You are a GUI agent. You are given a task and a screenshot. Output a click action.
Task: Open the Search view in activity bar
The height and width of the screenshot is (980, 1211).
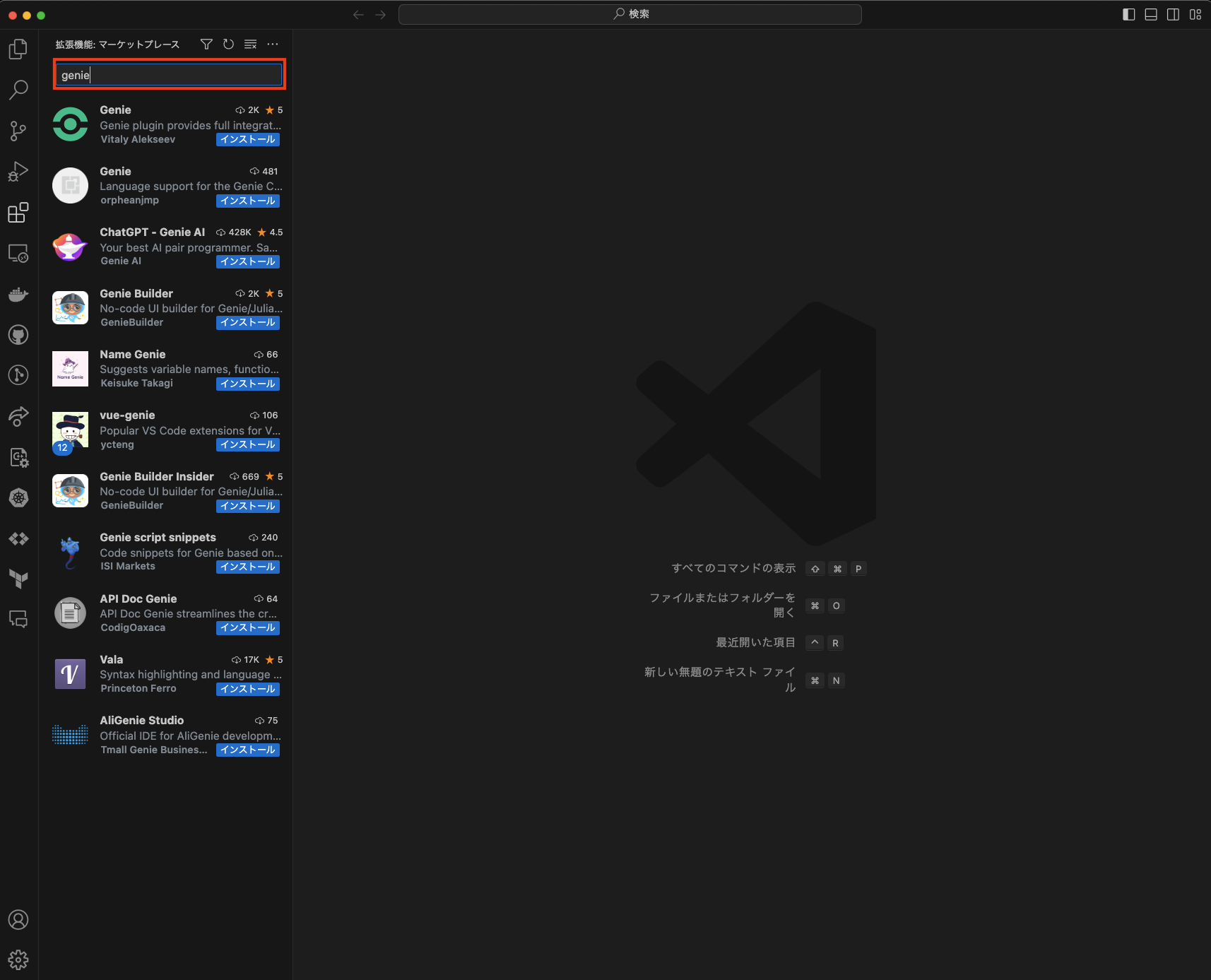pyautogui.click(x=18, y=90)
